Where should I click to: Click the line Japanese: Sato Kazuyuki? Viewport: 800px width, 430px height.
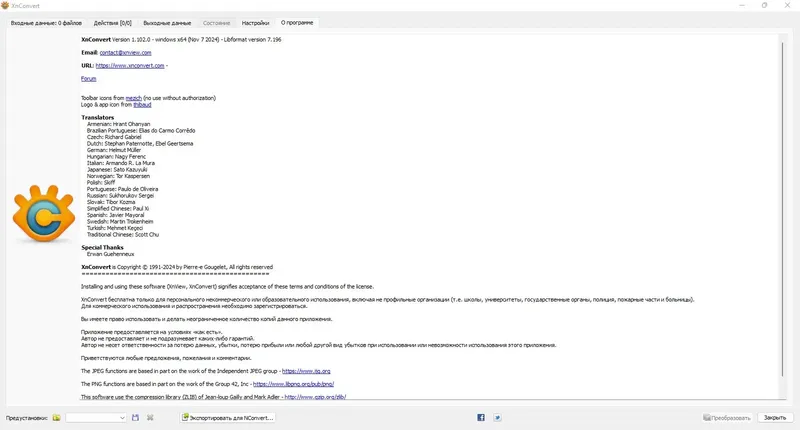tap(117, 169)
